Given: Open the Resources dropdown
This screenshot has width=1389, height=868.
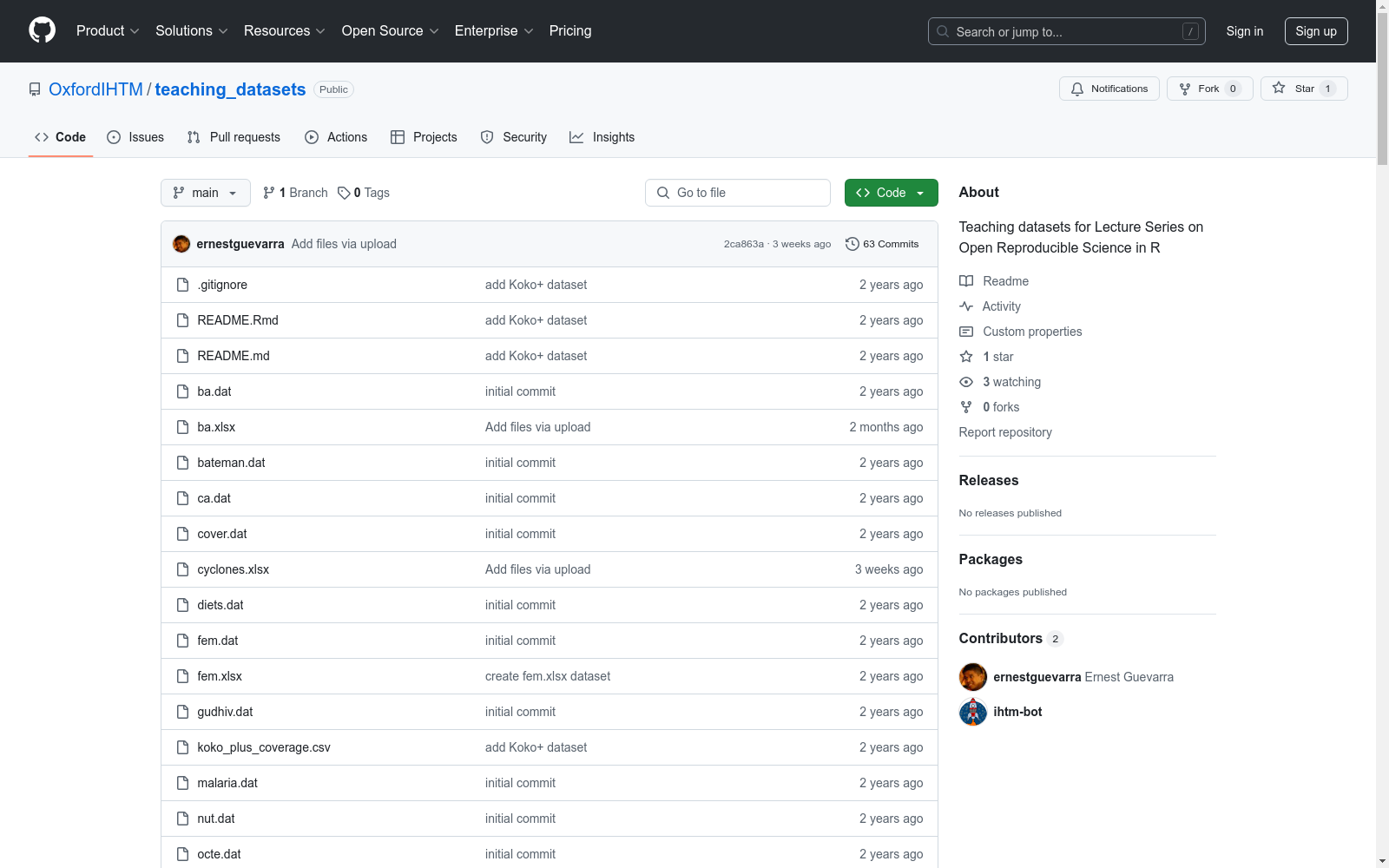Looking at the screenshot, I should (x=285, y=31).
